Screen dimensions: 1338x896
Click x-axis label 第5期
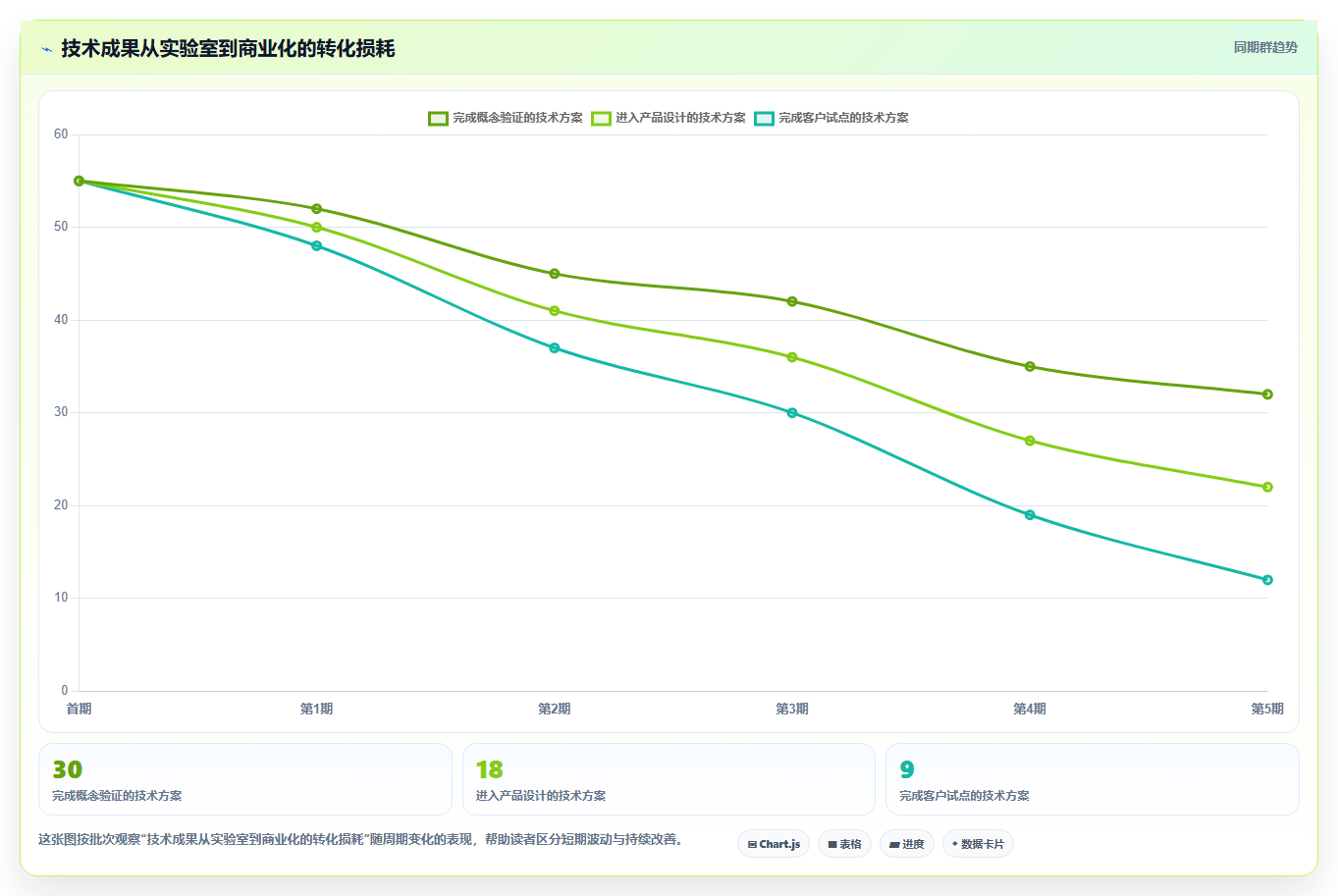pos(1267,709)
